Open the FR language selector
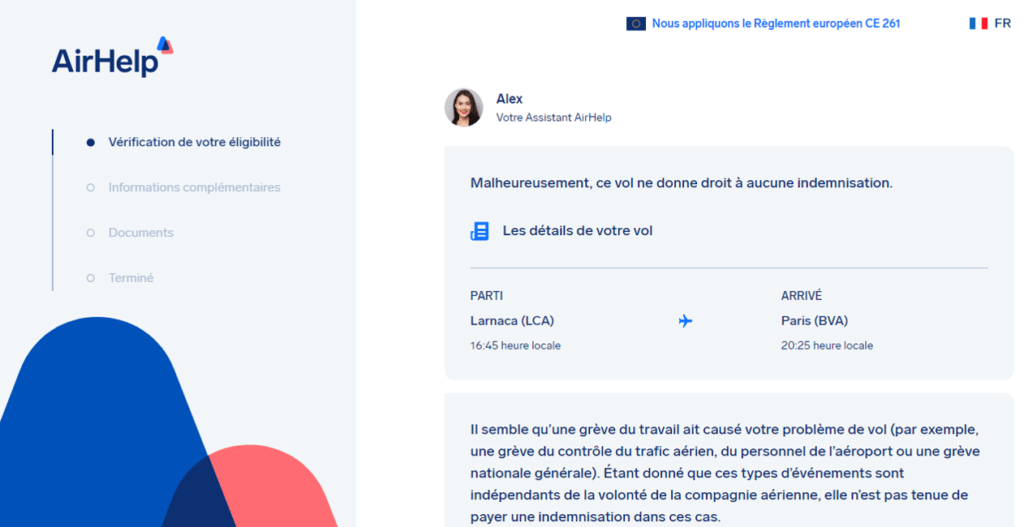Viewport: 1024px width, 527px height. [x=1002, y=24]
